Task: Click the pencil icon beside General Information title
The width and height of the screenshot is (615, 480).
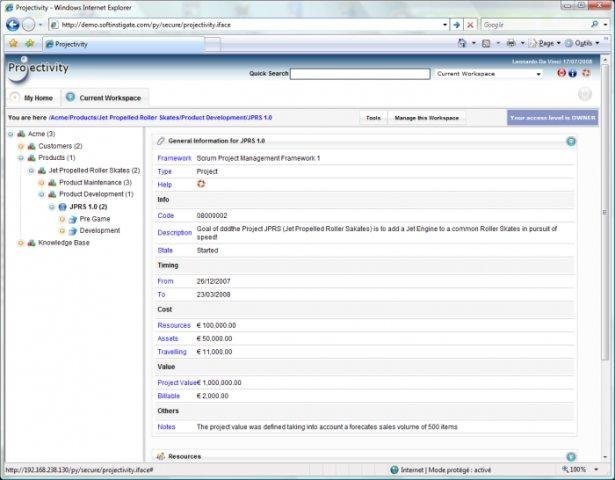Action: [x=160, y=141]
